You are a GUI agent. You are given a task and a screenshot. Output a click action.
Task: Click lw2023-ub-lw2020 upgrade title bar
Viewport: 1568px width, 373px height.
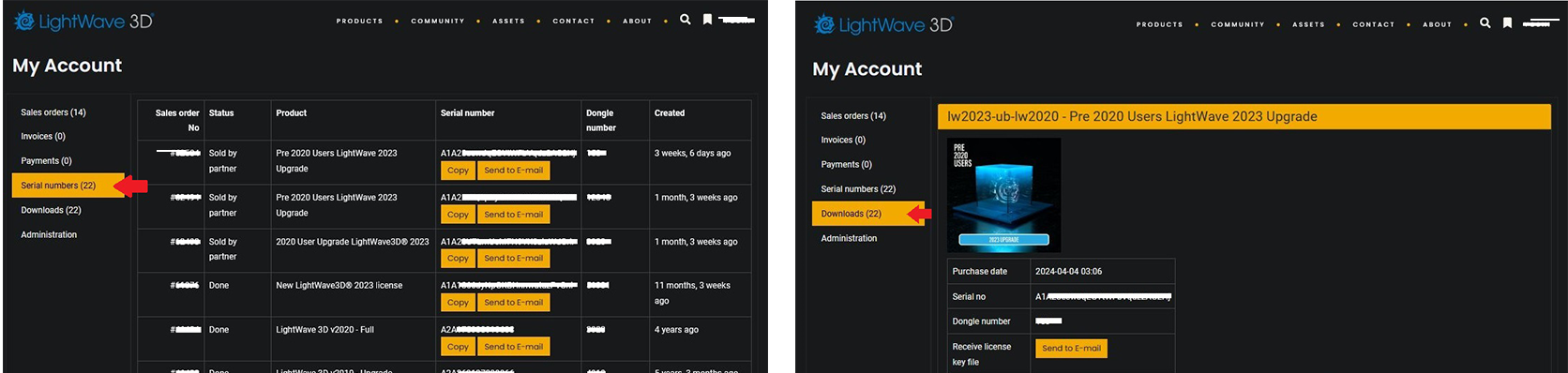pyautogui.click(x=1244, y=117)
